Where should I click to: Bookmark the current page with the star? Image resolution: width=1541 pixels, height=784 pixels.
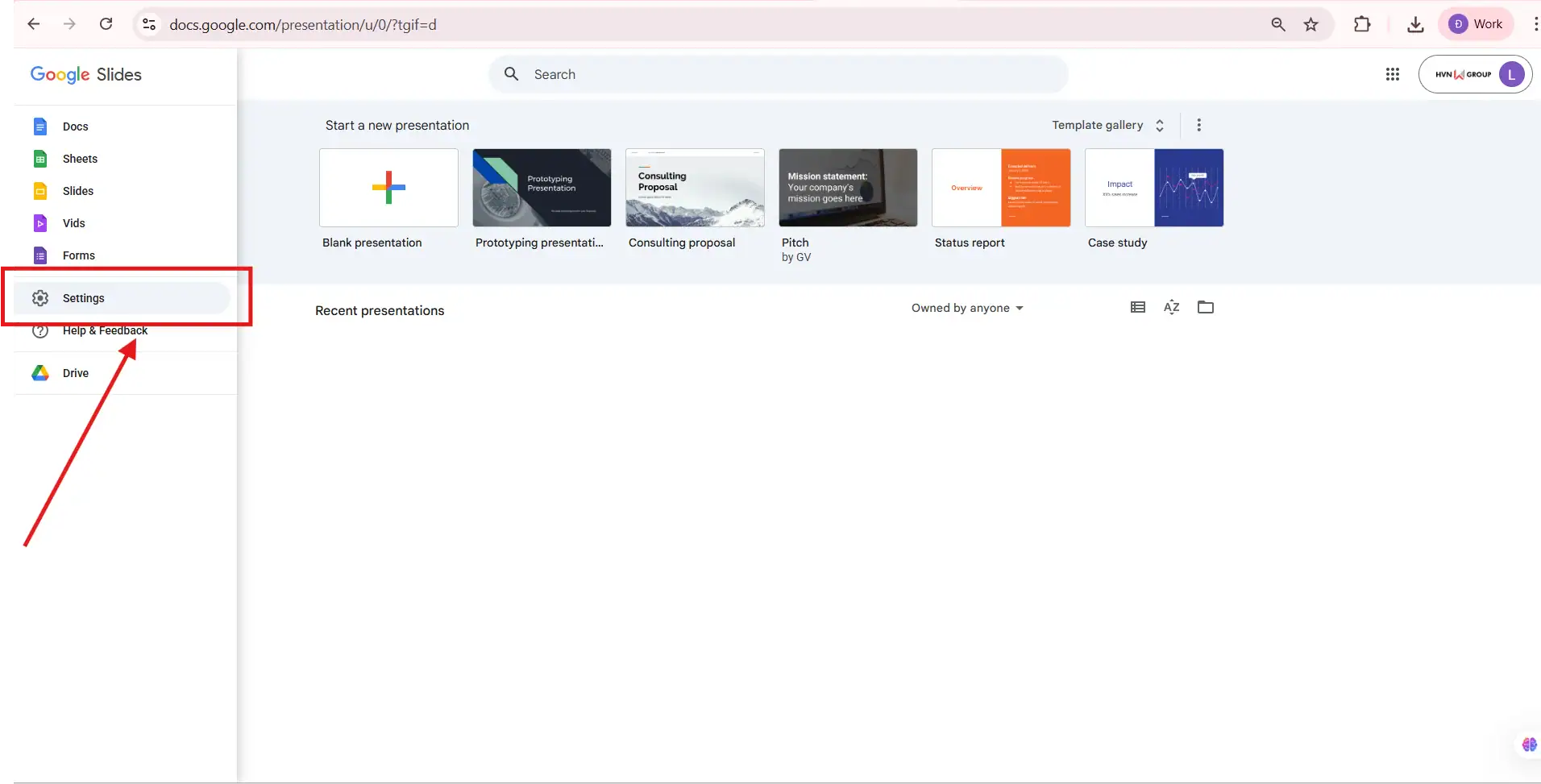pos(1311,24)
